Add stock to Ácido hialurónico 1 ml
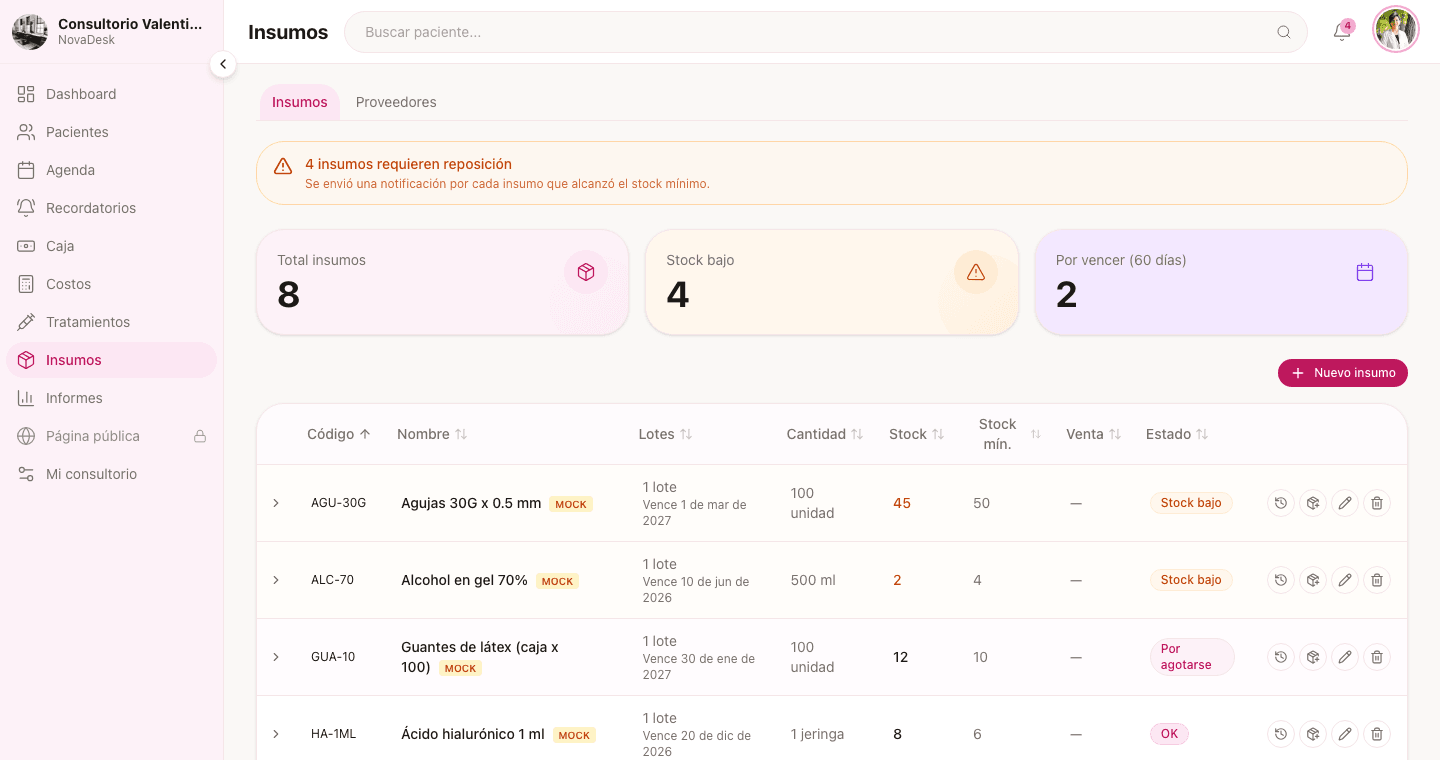Viewport: 1440px width, 760px height. (1313, 734)
